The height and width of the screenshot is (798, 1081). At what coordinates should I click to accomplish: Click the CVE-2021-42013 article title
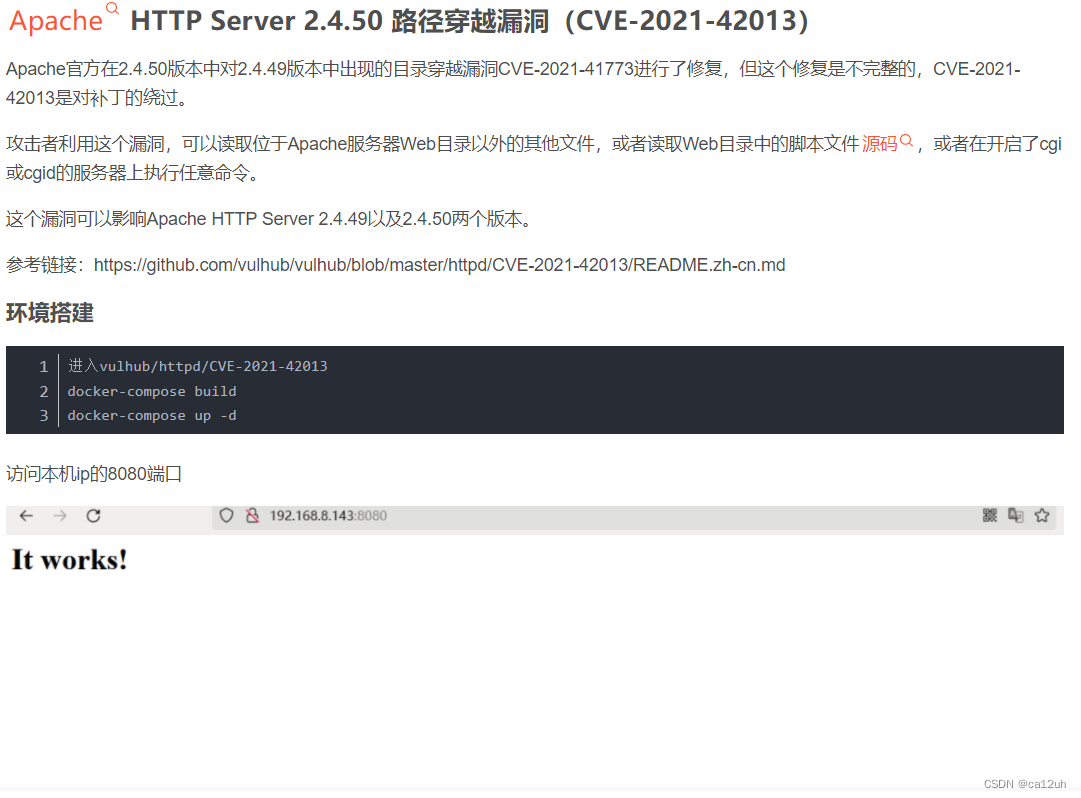click(469, 21)
